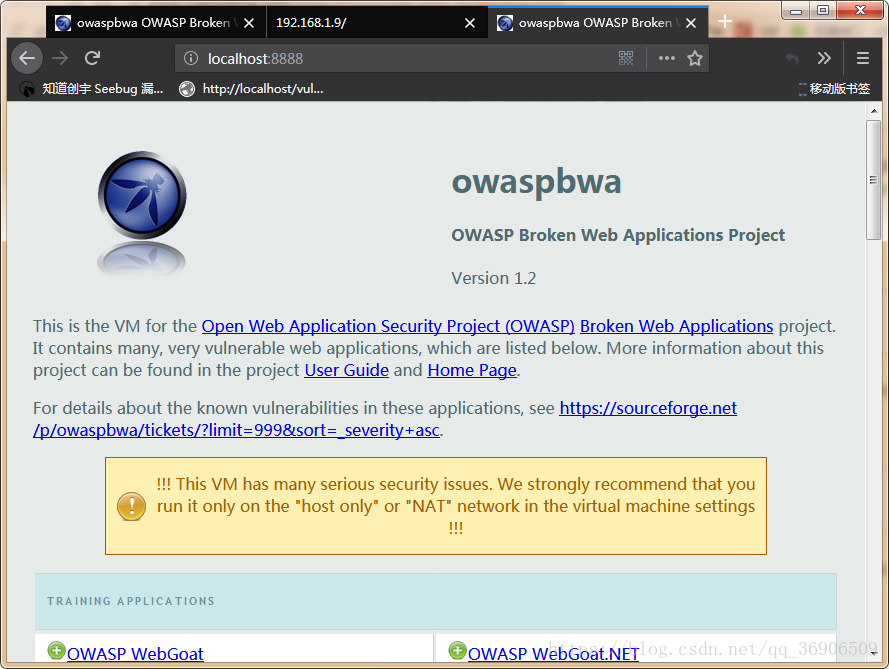The width and height of the screenshot is (889, 669).
Task: Expand the toolbar overflow chevrons
Action: [824, 58]
